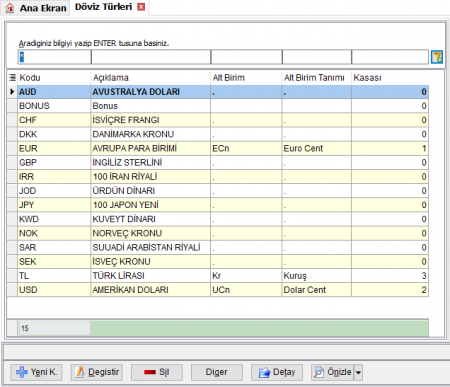450x387 pixels.
Task: Focus the Kodu search input field
Action: 54,57
